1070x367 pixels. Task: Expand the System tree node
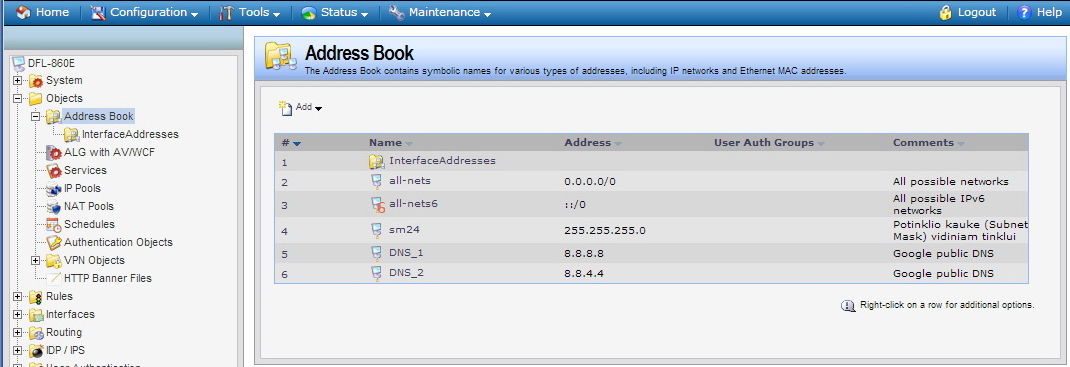[x=18, y=80]
